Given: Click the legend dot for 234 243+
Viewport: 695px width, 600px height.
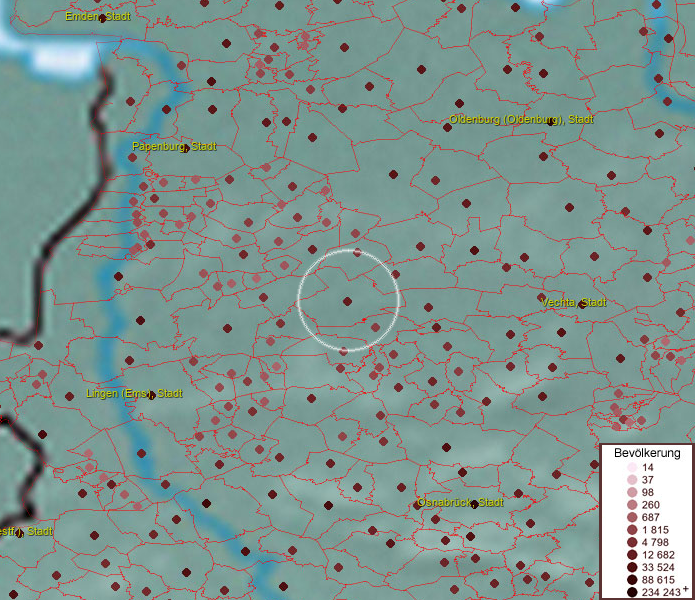Looking at the screenshot, I should (x=632, y=592).
